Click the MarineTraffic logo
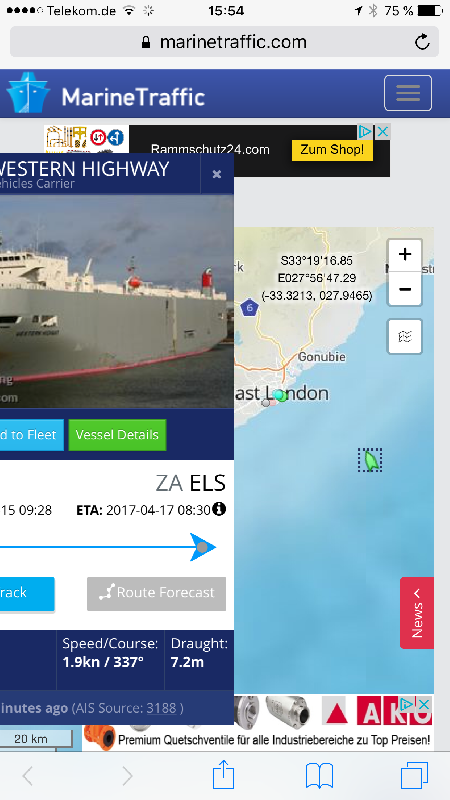 click(106, 94)
